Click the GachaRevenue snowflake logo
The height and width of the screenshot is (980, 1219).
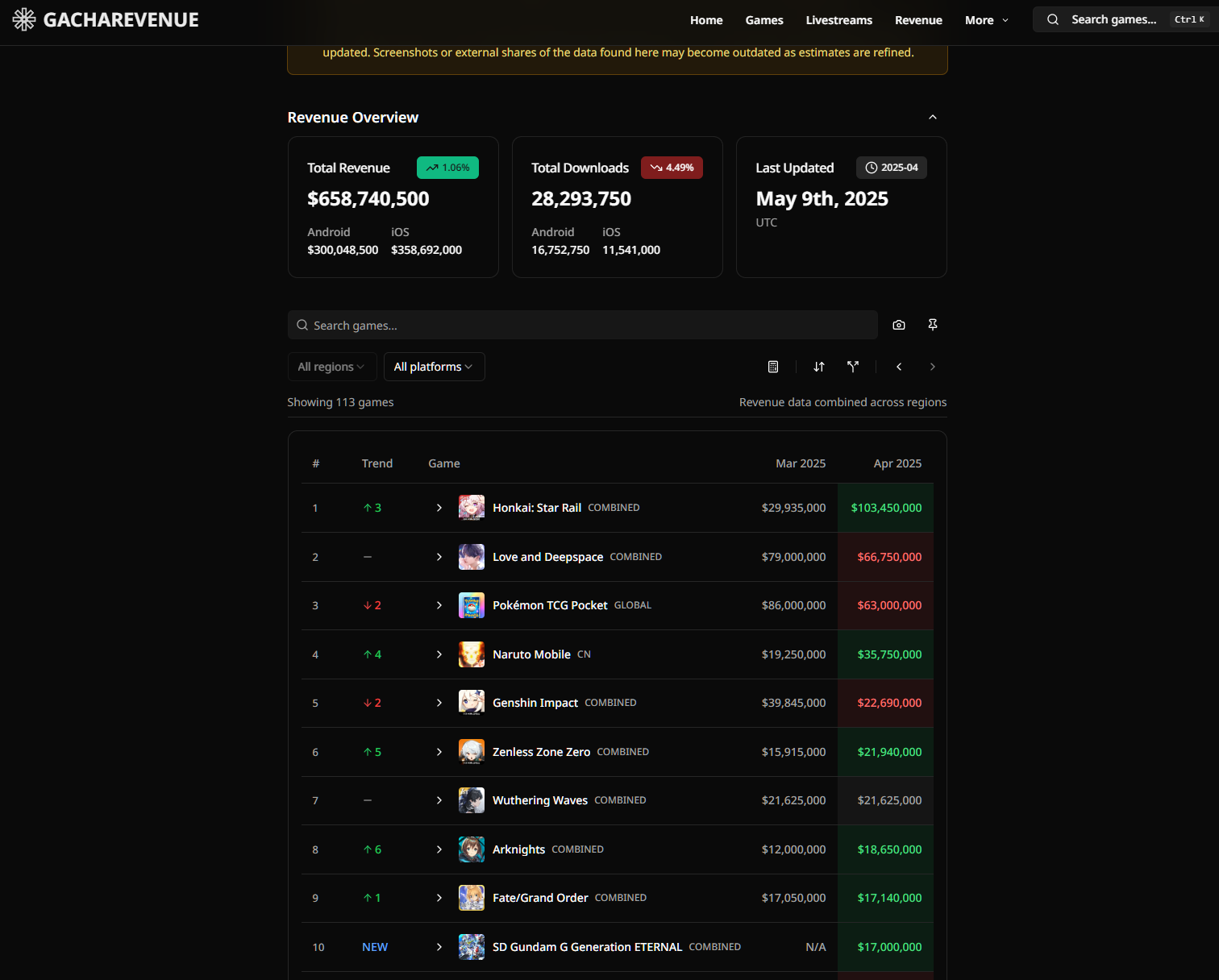tap(24, 19)
